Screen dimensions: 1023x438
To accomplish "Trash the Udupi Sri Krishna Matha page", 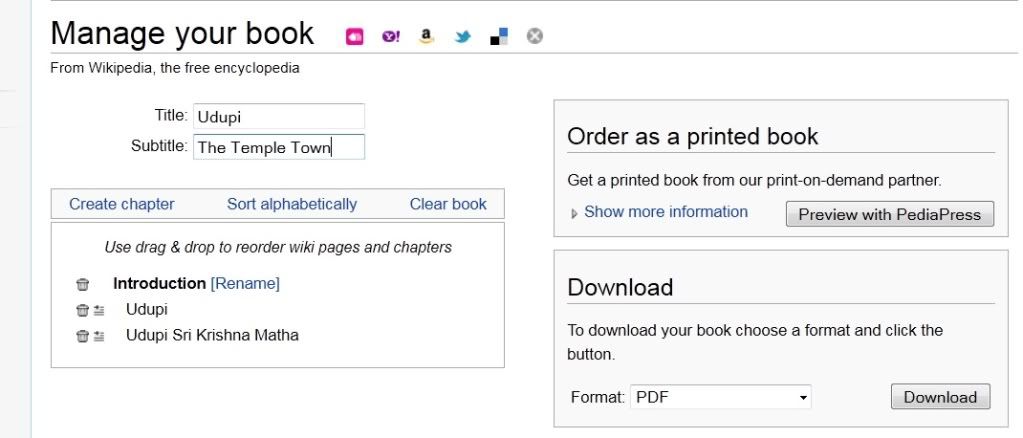I will tap(82, 336).
